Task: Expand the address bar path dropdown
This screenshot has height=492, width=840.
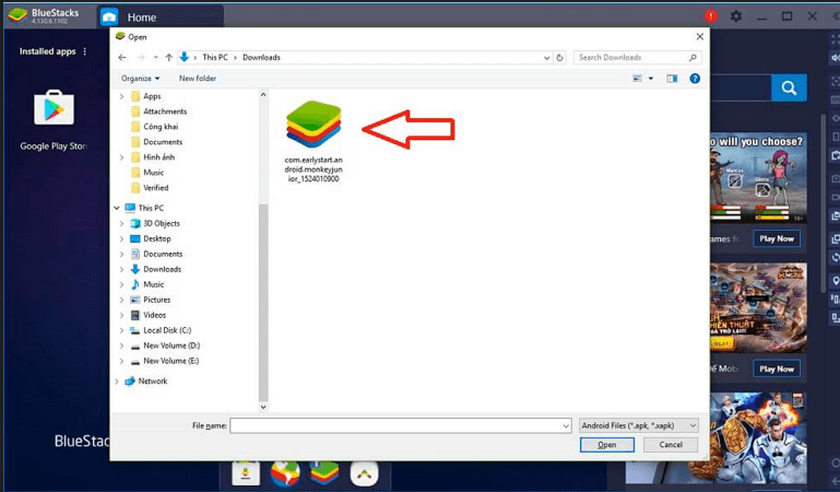Action: pos(546,57)
